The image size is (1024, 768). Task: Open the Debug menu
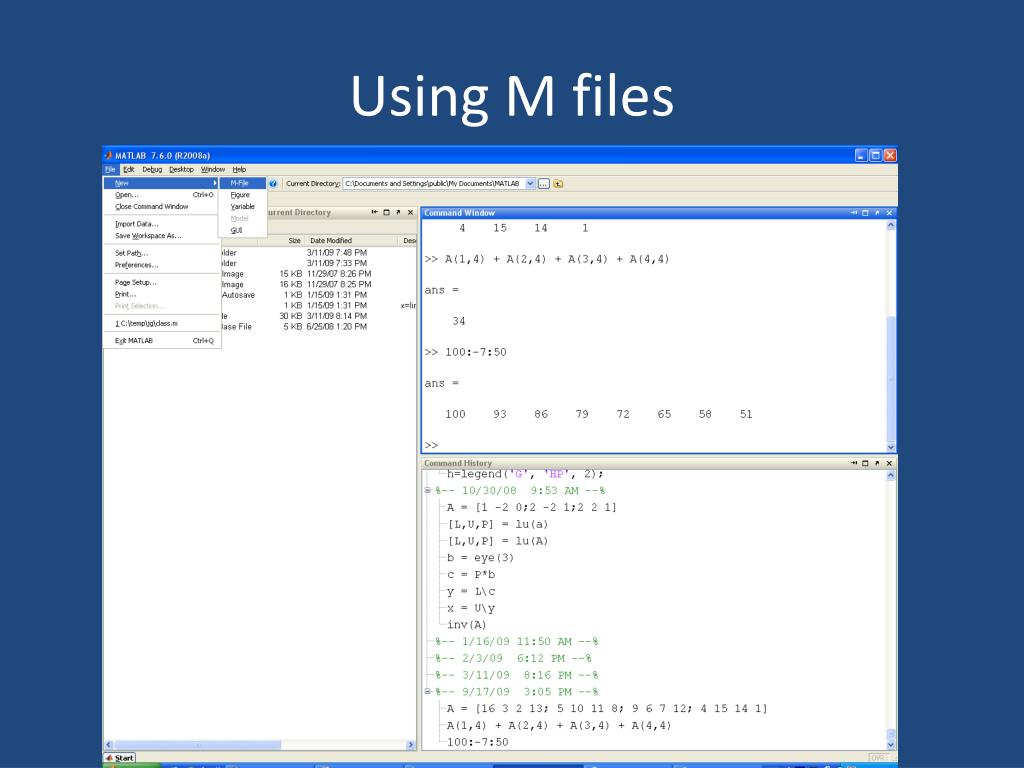point(152,170)
